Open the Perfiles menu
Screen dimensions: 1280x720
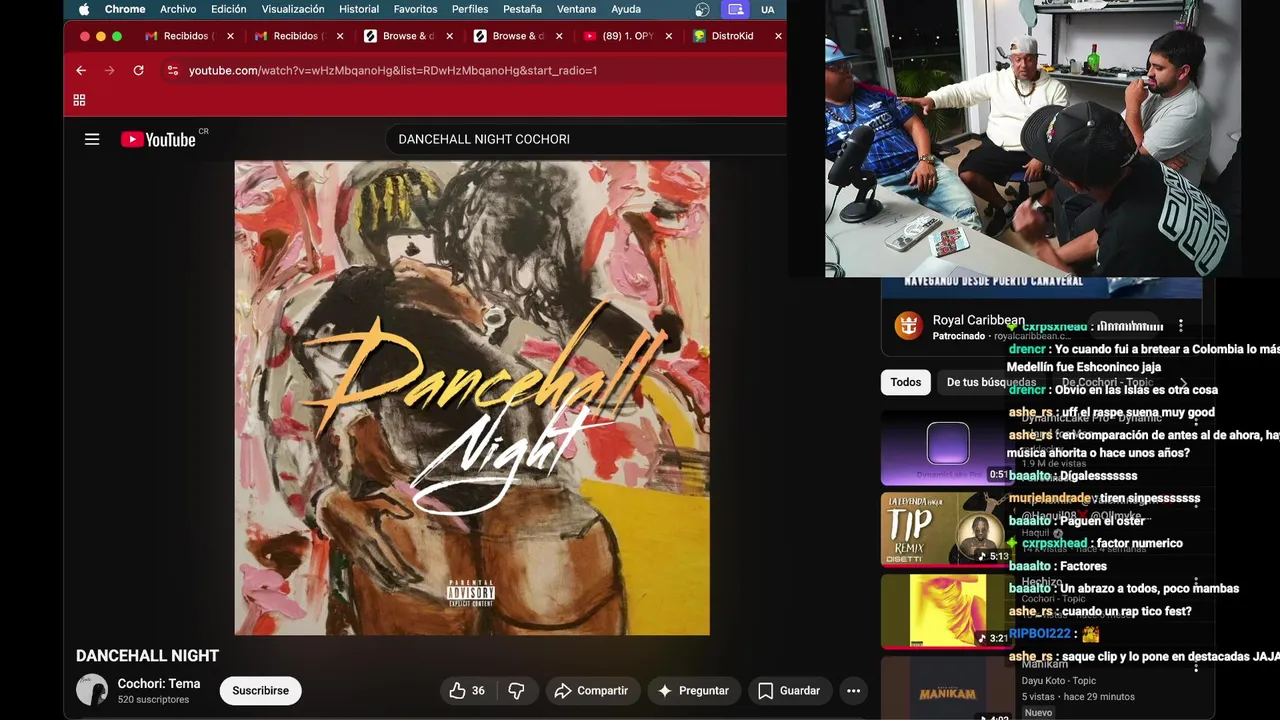(470, 9)
